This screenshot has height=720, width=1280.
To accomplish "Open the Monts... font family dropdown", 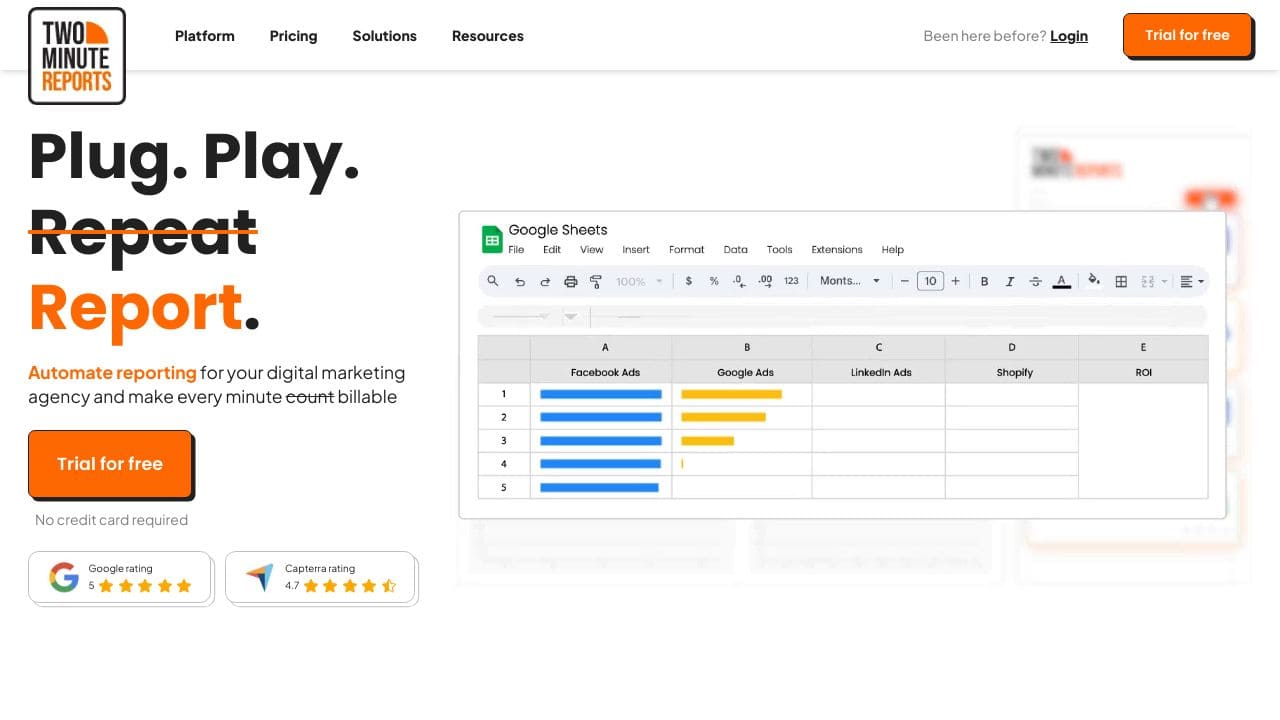I will 850,281.
